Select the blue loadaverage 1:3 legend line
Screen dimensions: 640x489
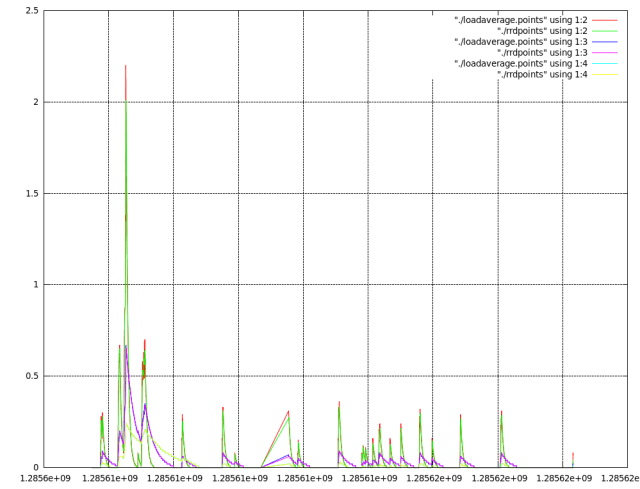606,42
